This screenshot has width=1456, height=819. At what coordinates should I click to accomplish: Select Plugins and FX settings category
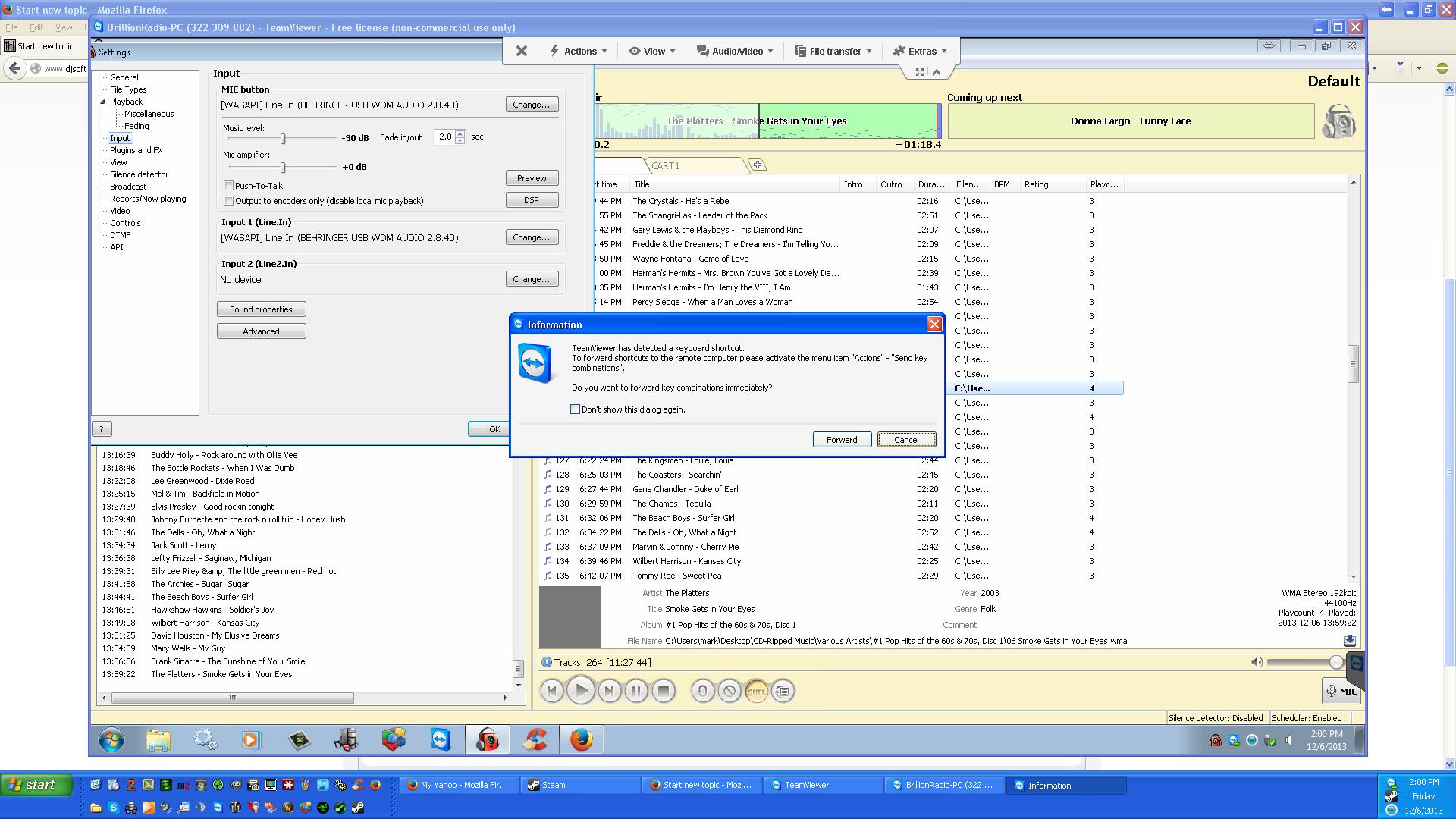(136, 150)
